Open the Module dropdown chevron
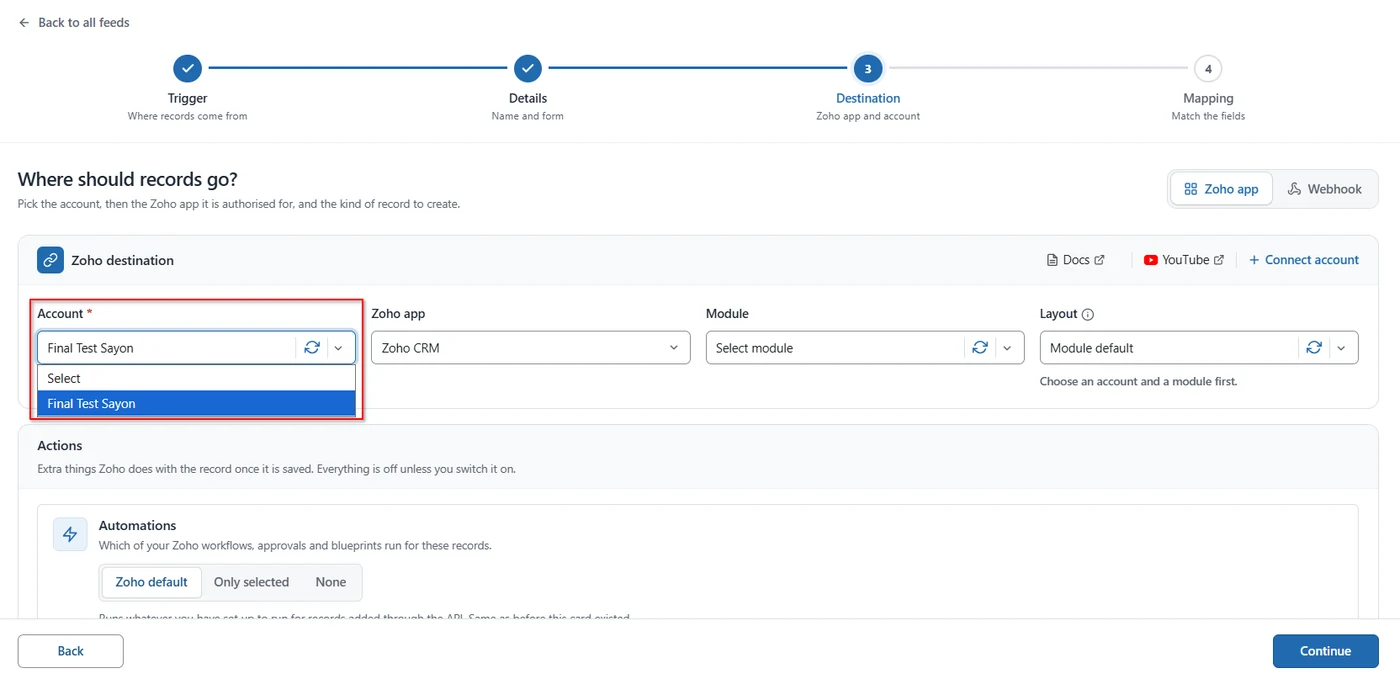1400x679 pixels. (x=1007, y=348)
